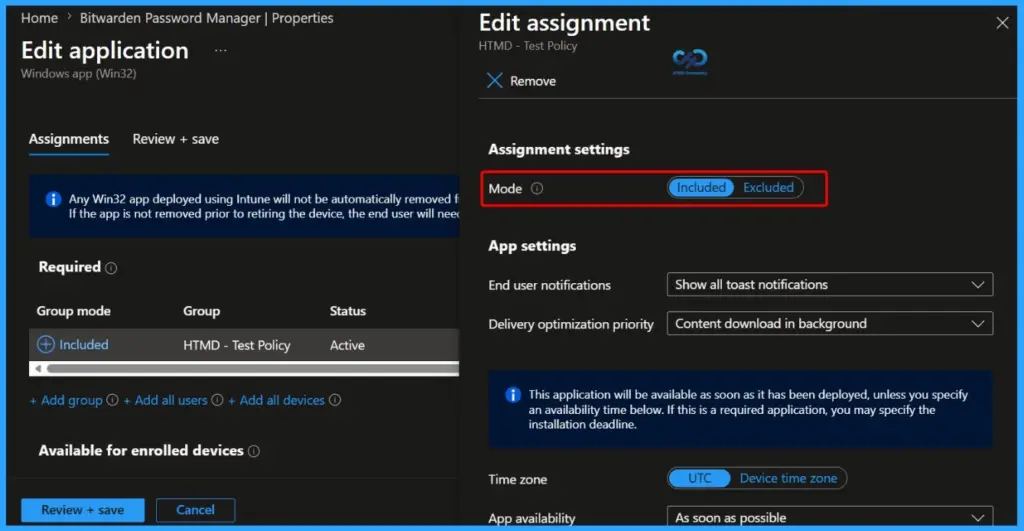Screen dimensions: 1024x531
Task: Set Mode to Excluded
Action: tap(768, 187)
